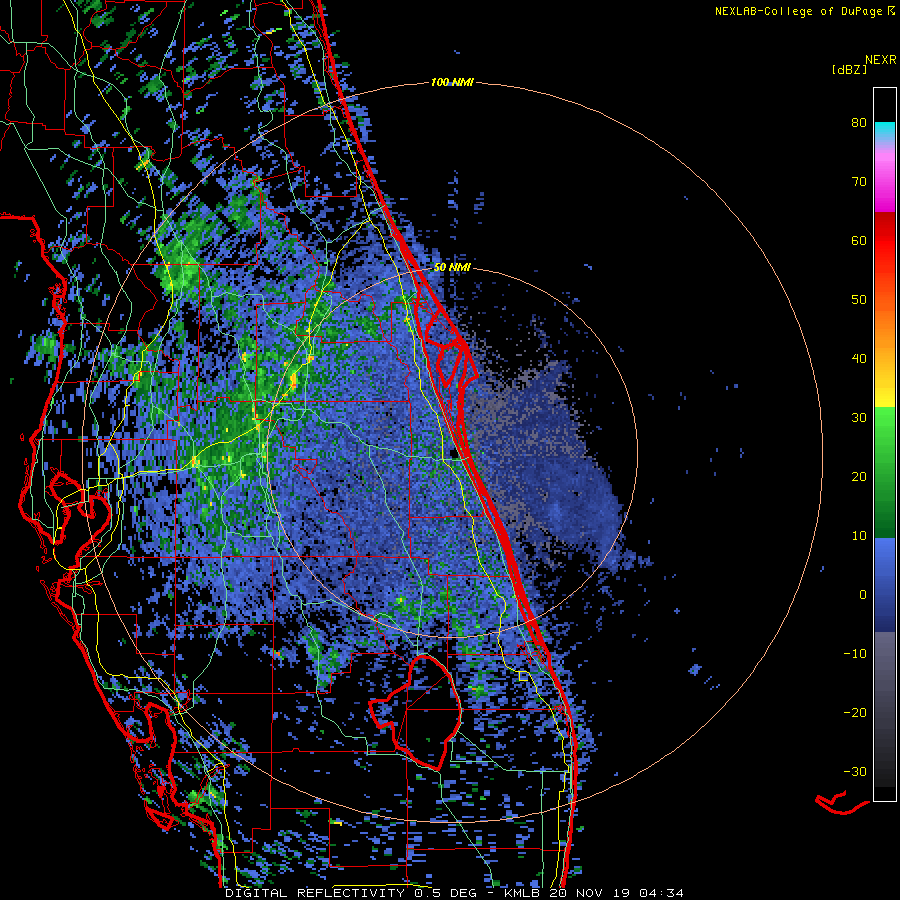Click the NEXR label above the color scale

[880, 60]
